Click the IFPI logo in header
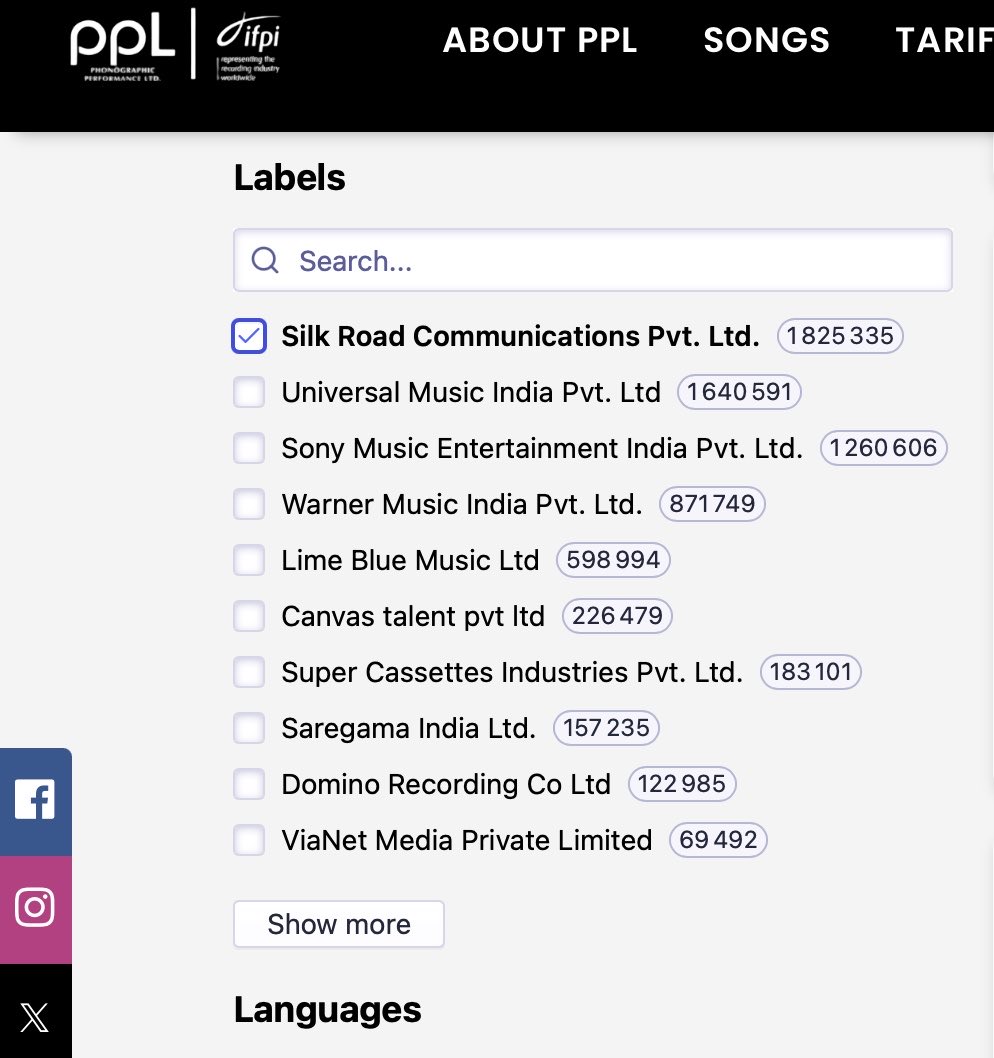Image resolution: width=994 pixels, height=1058 pixels. pyautogui.click(x=248, y=47)
